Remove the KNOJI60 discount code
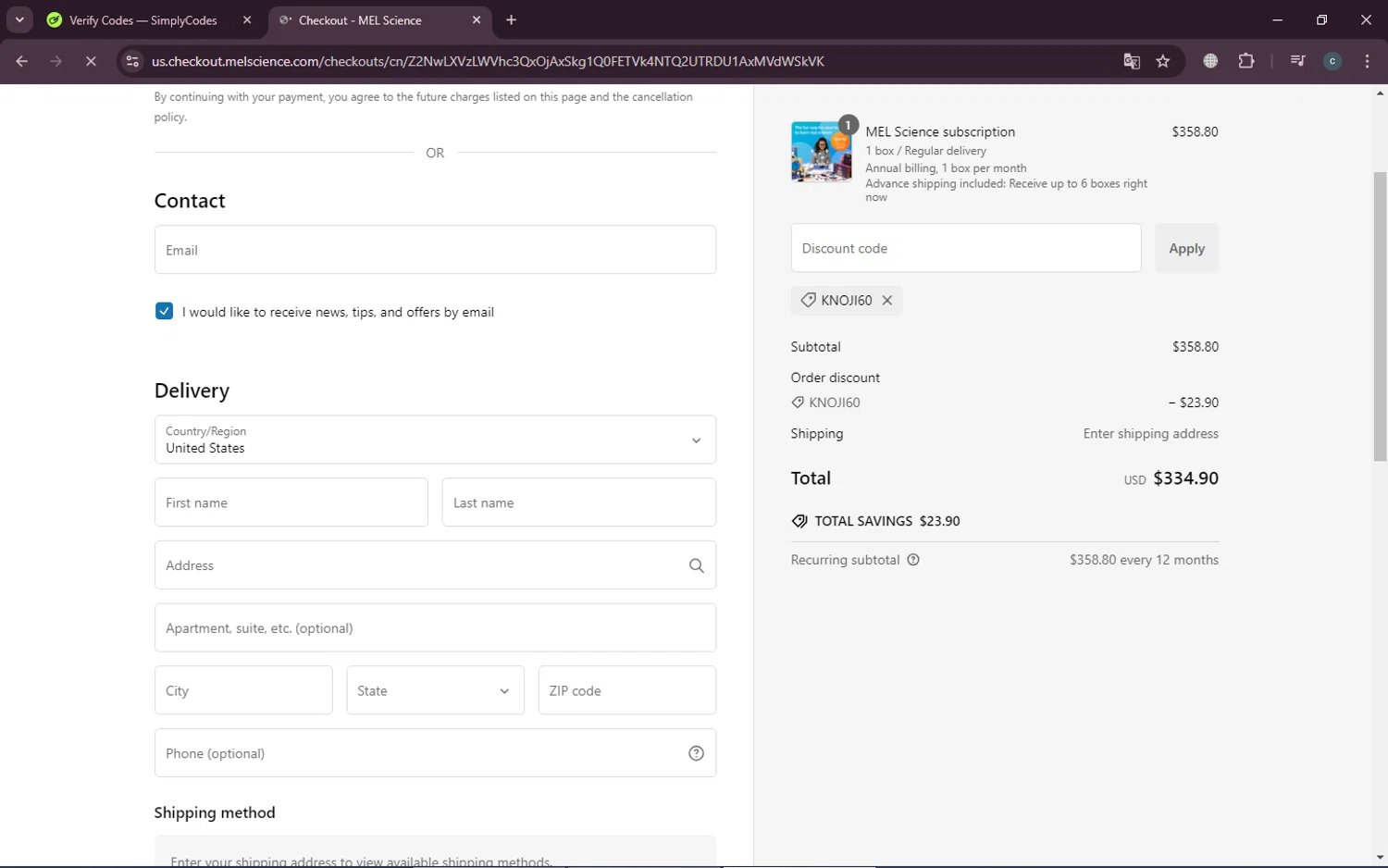The height and width of the screenshot is (868, 1388). (x=887, y=300)
